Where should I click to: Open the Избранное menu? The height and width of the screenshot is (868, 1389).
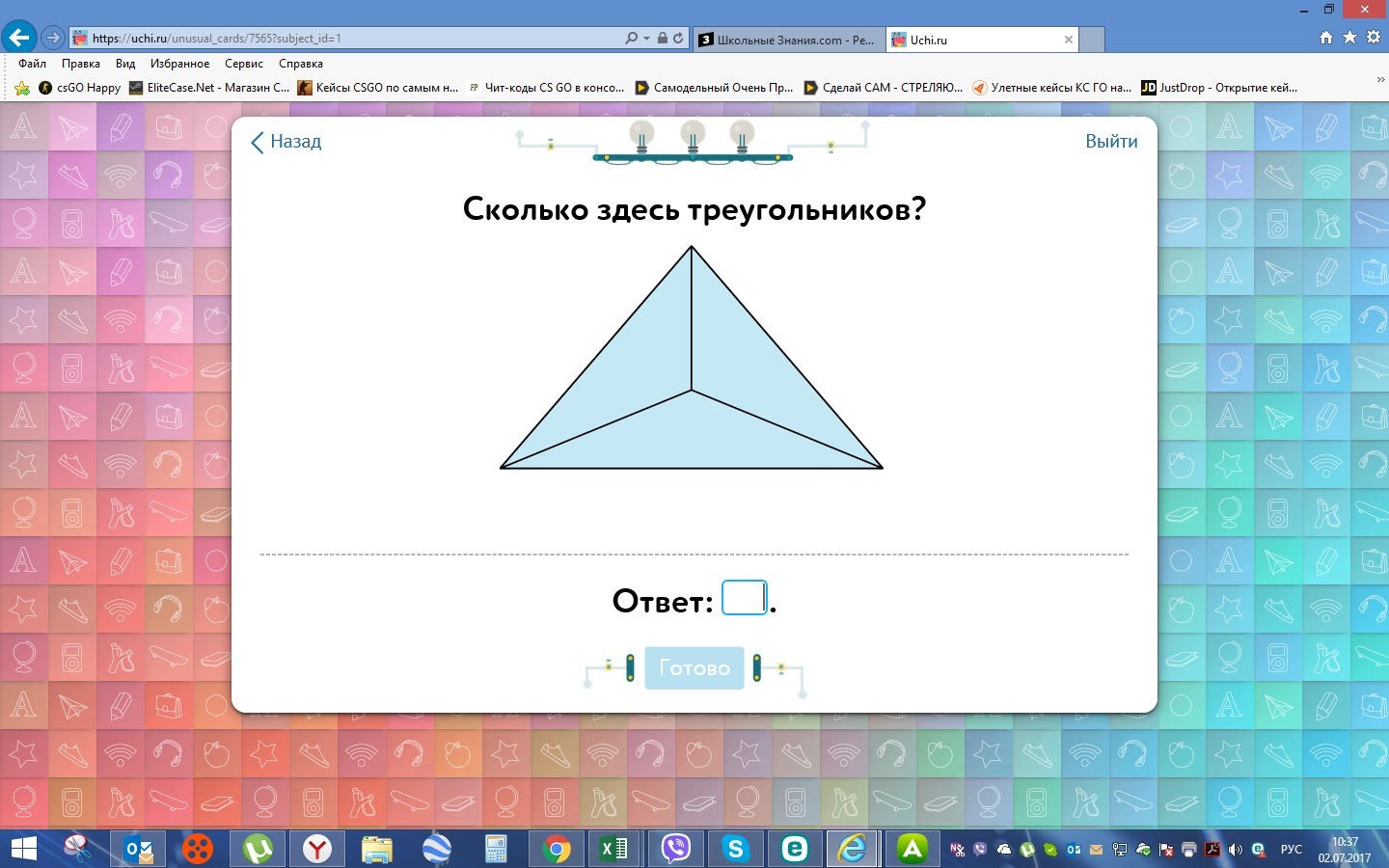pyautogui.click(x=179, y=64)
